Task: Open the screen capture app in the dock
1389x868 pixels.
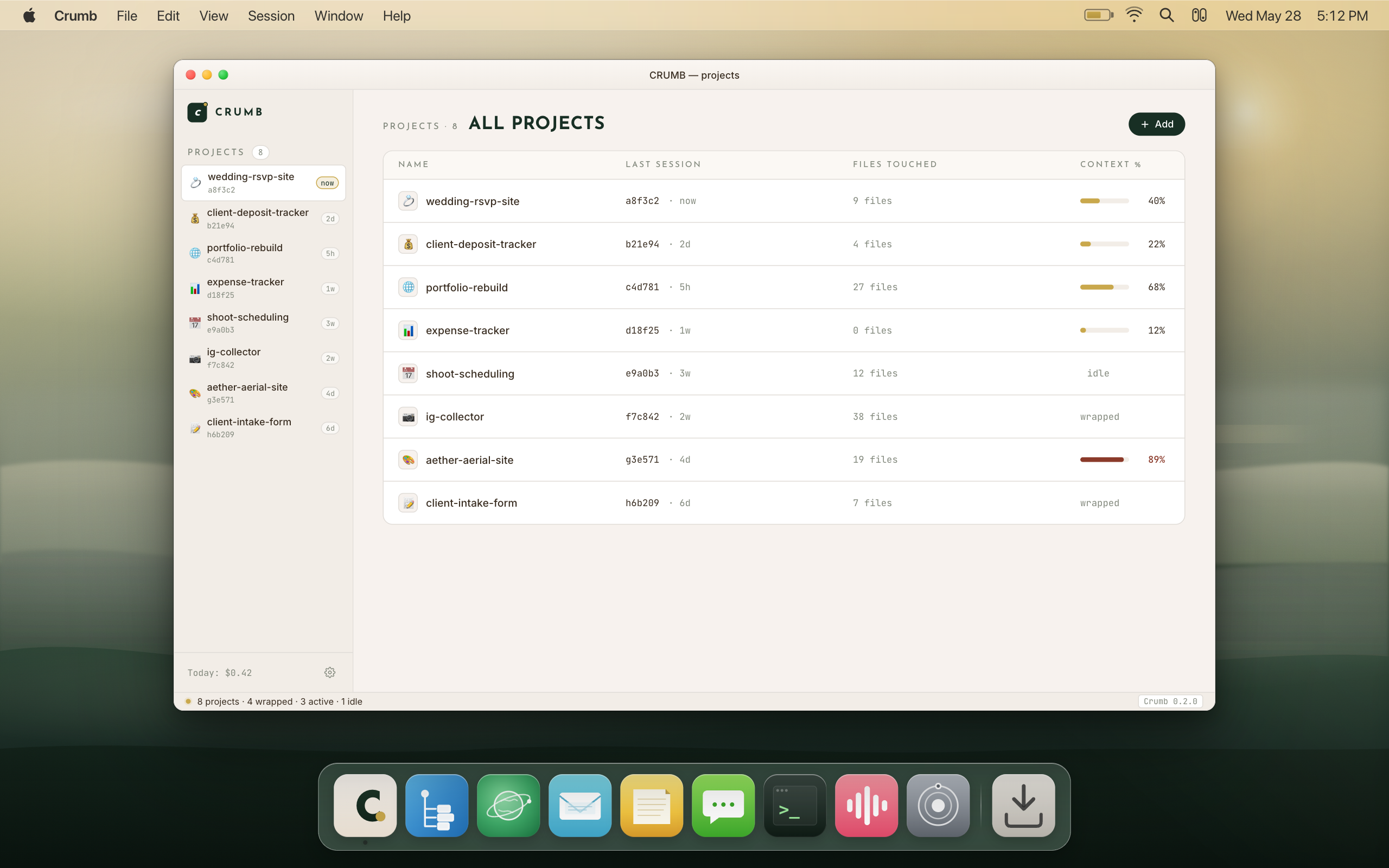Action: point(939,806)
